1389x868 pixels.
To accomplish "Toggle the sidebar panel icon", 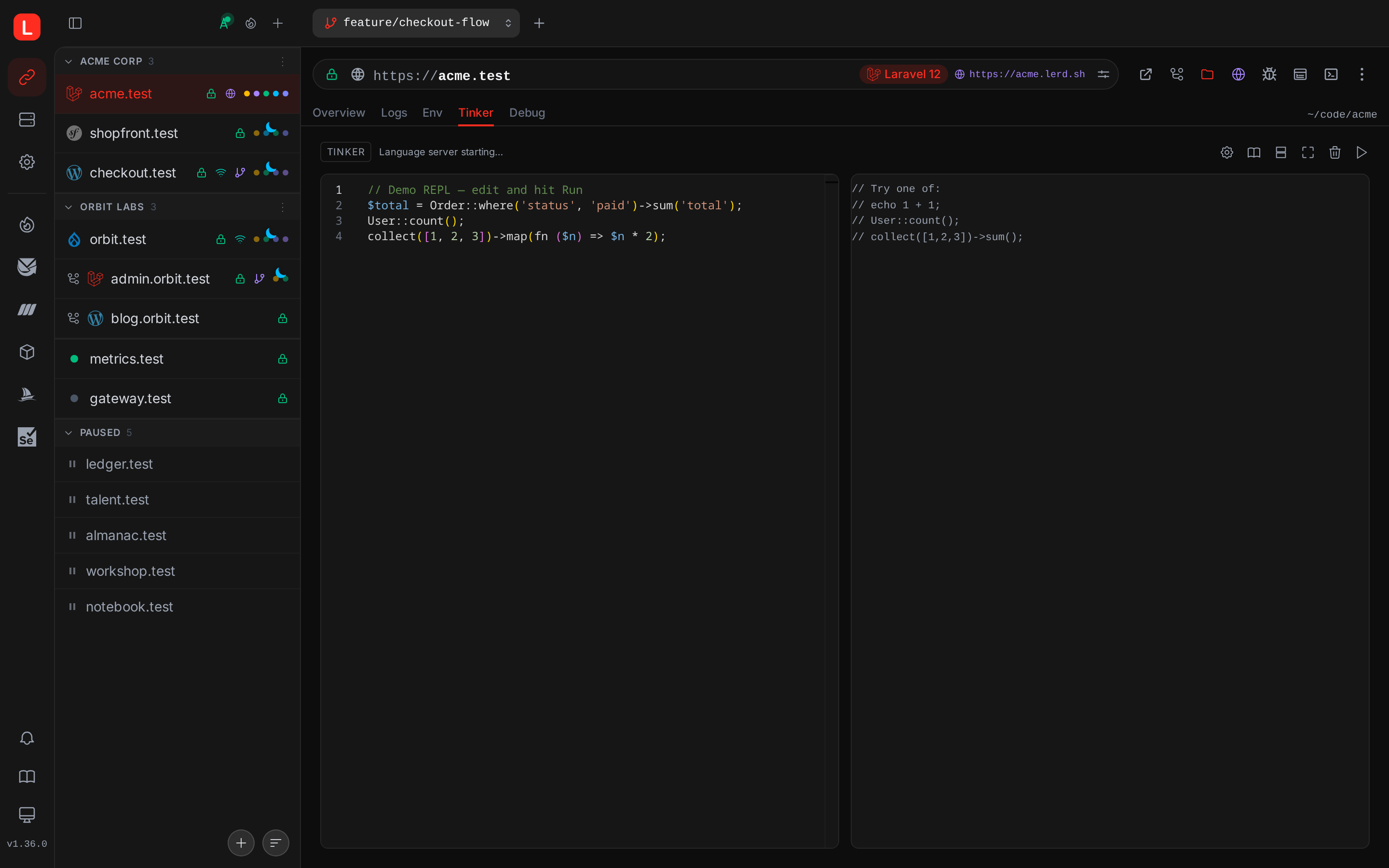I will [75, 23].
